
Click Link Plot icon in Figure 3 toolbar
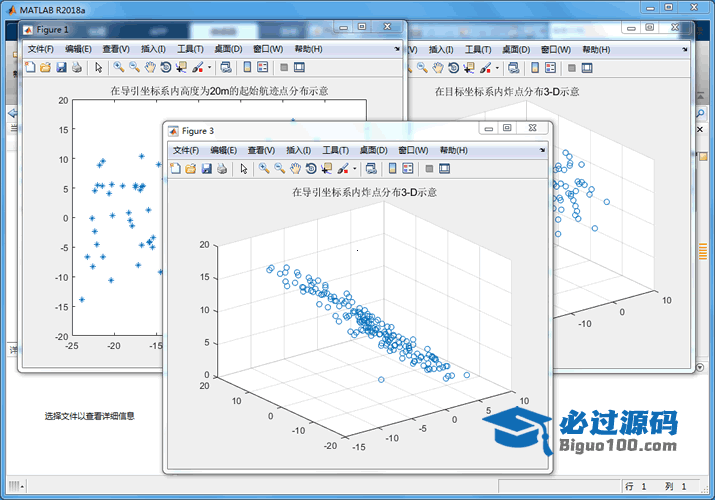[371, 169]
